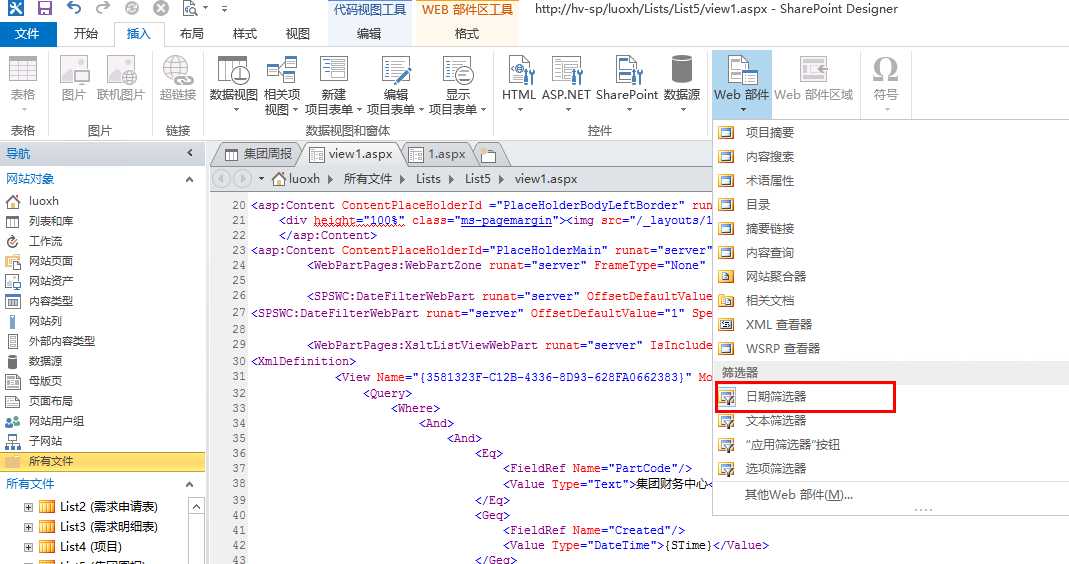Click the file tree scrollbar up arrow
Screen dimensions: 1069x564
click(196, 507)
